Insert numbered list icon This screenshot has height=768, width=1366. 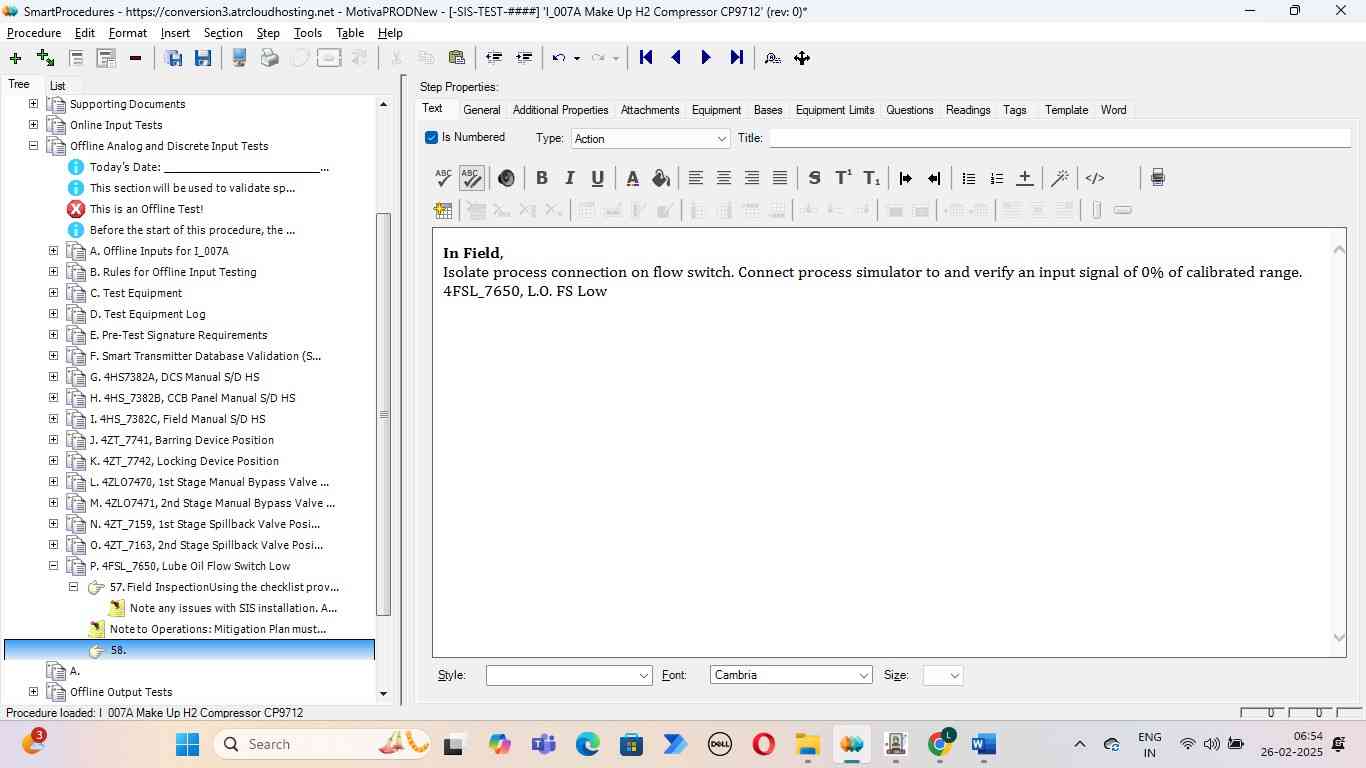pos(996,178)
